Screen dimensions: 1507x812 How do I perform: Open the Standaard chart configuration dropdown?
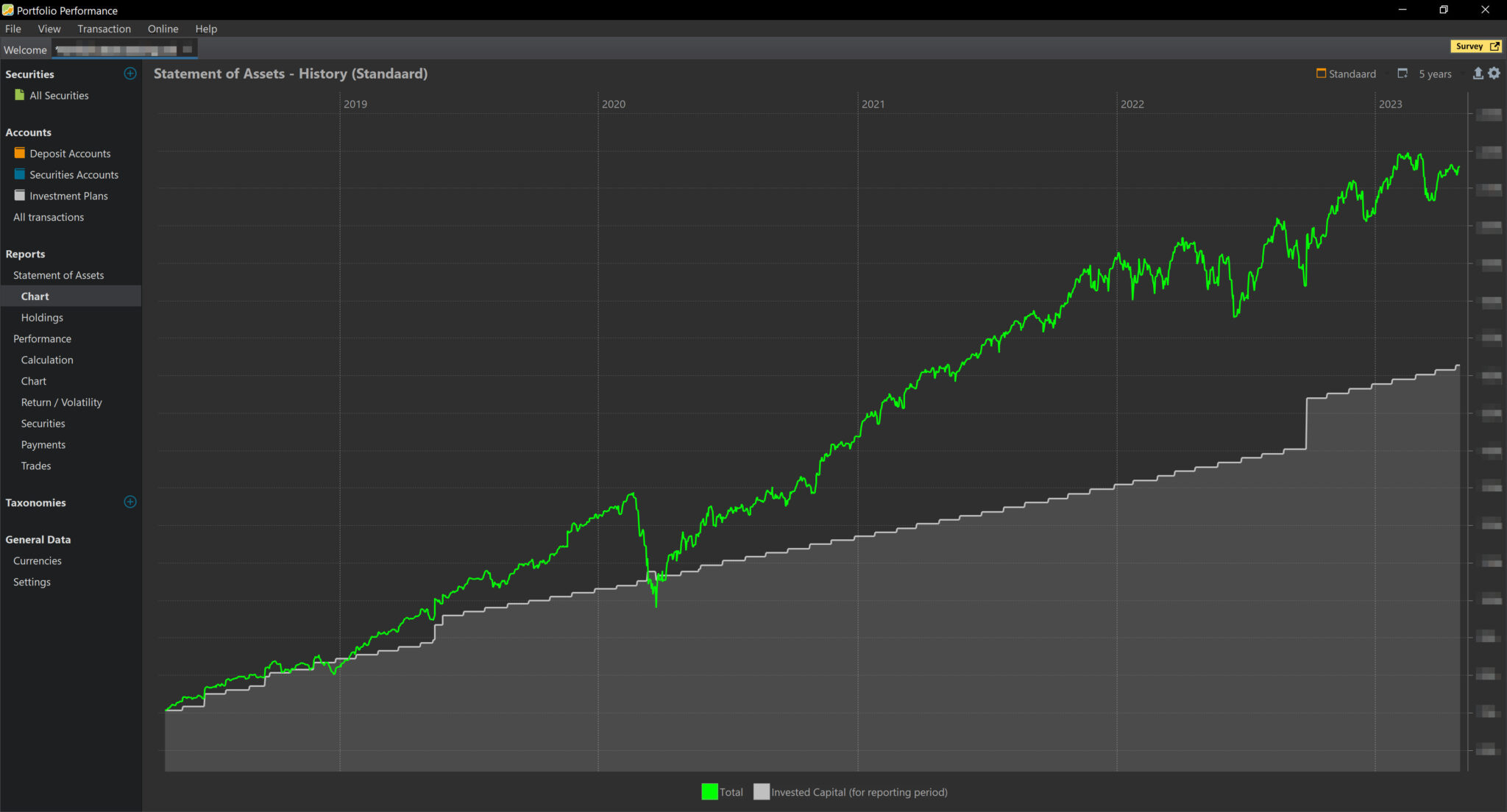(1352, 74)
